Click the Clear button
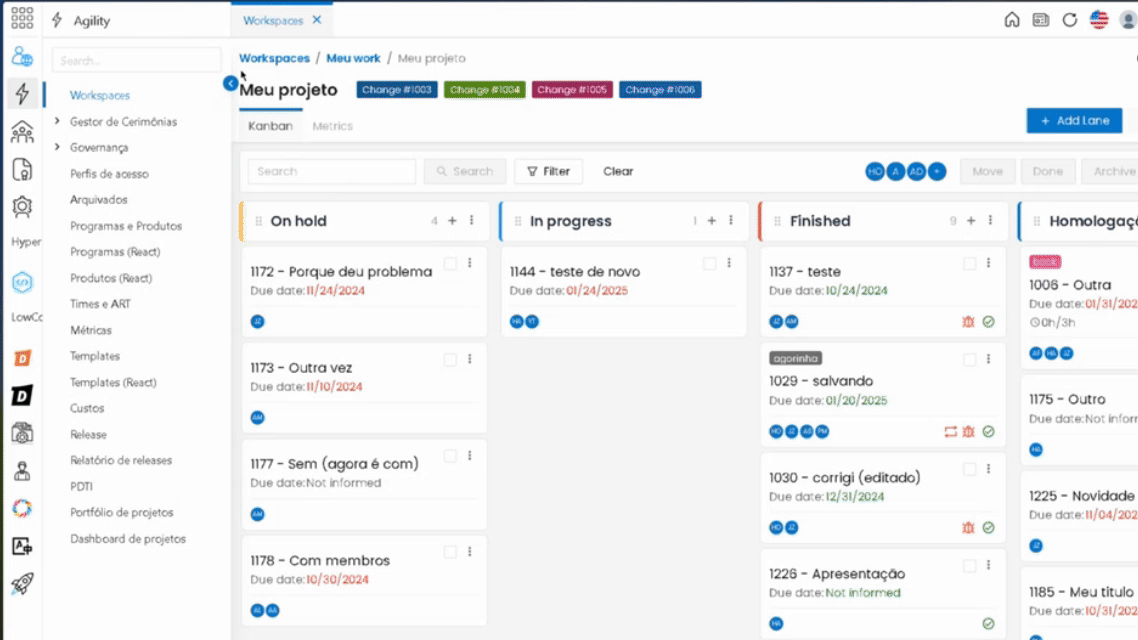The height and width of the screenshot is (640, 1138). [x=618, y=171]
